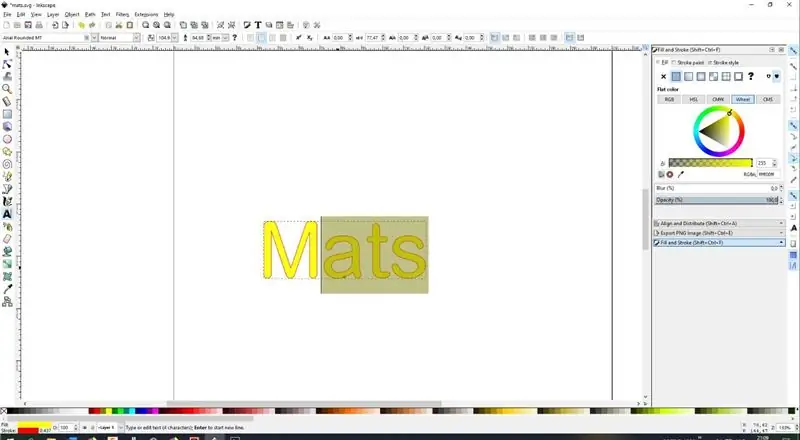Click the Redo icon in toolbar
800x440 pixels.
pos(92,25)
